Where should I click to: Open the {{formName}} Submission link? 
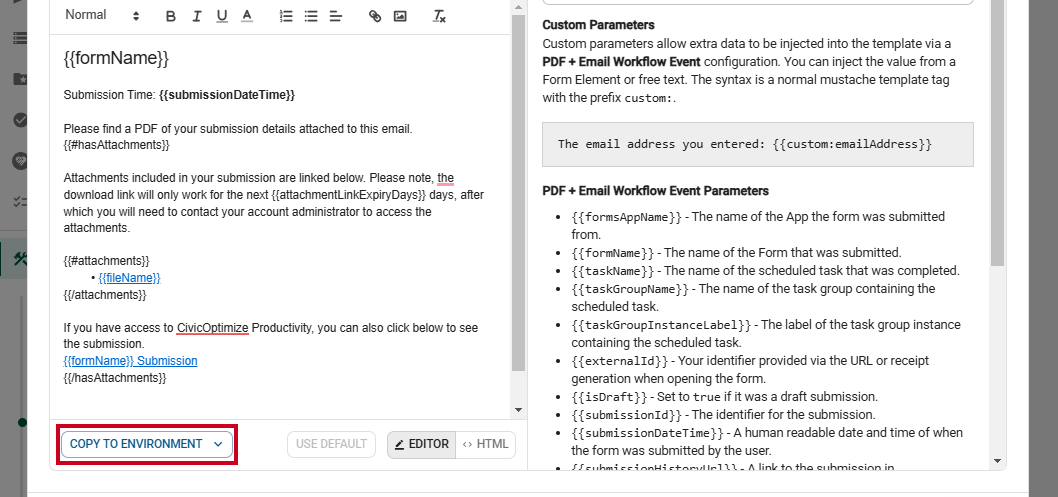(130, 361)
